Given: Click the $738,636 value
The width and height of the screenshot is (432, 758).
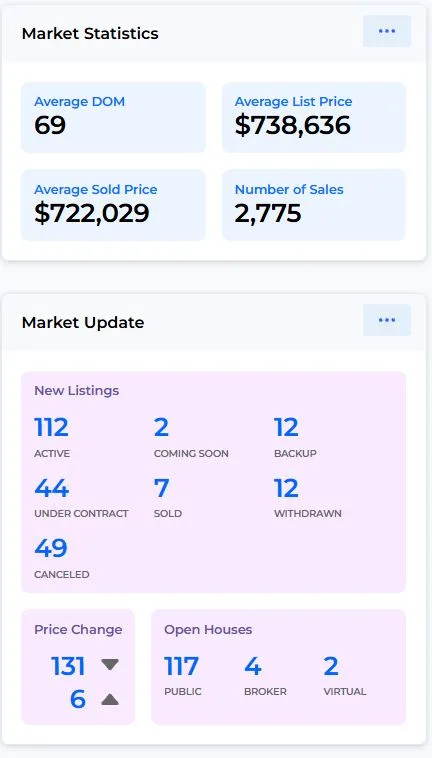Looking at the screenshot, I should (x=292, y=125).
